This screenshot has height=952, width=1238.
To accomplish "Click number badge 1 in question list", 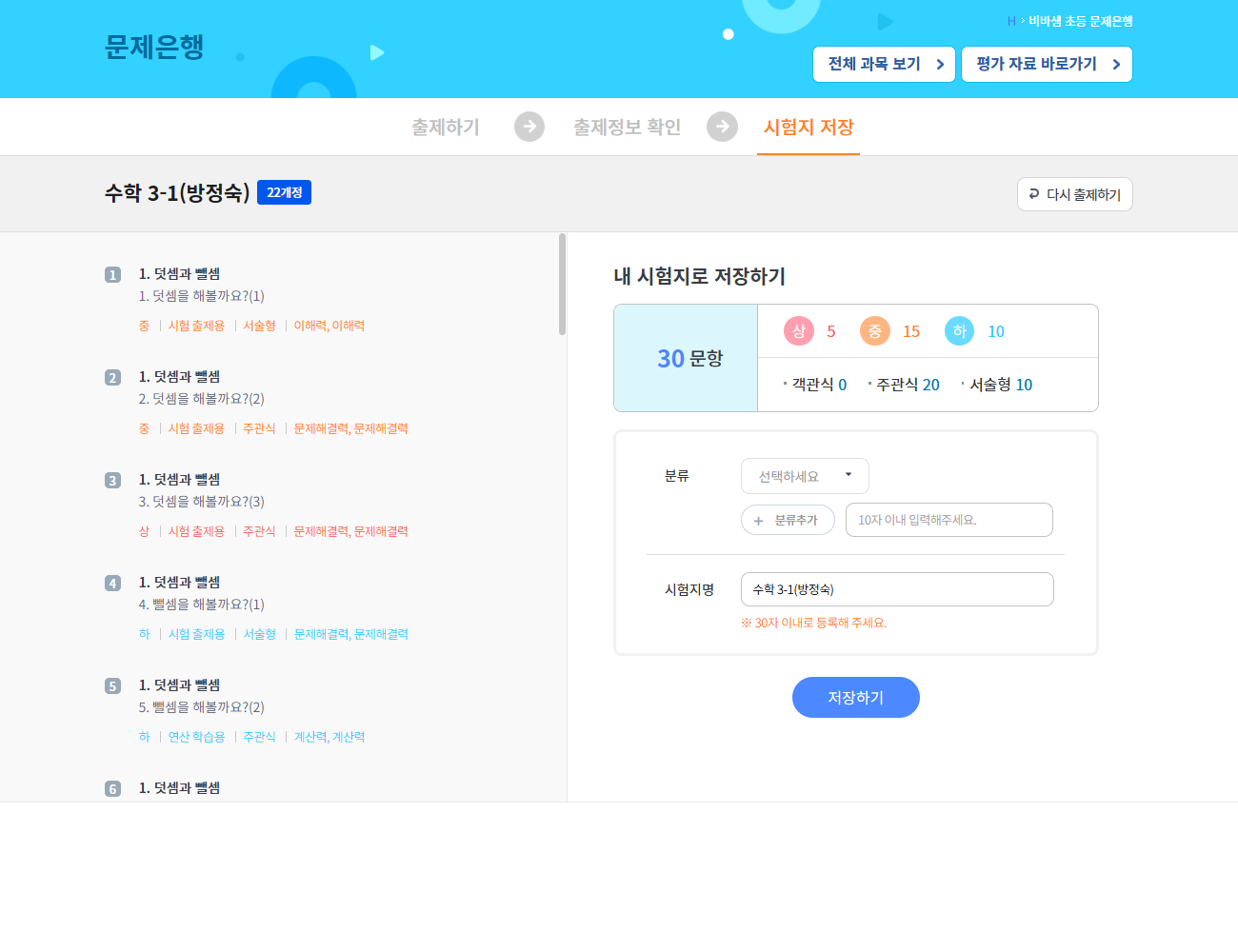I will coord(112,275).
